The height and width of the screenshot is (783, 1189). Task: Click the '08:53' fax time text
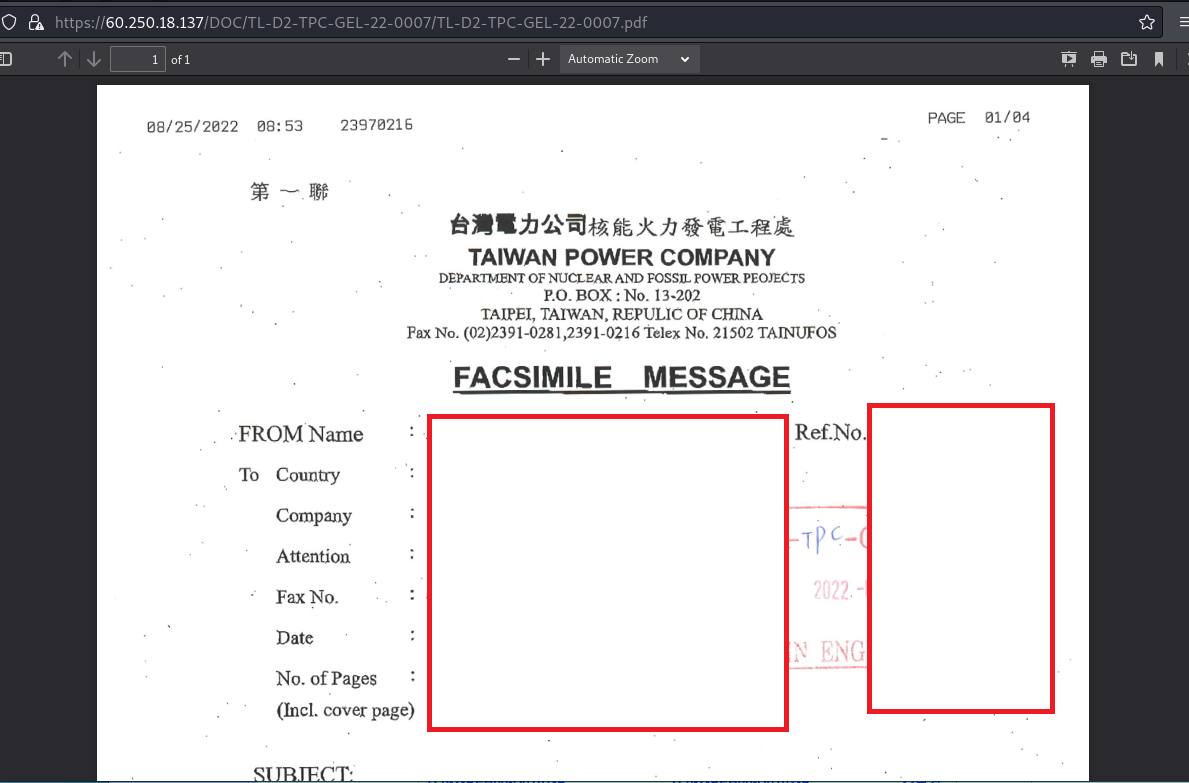pos(280,127)
